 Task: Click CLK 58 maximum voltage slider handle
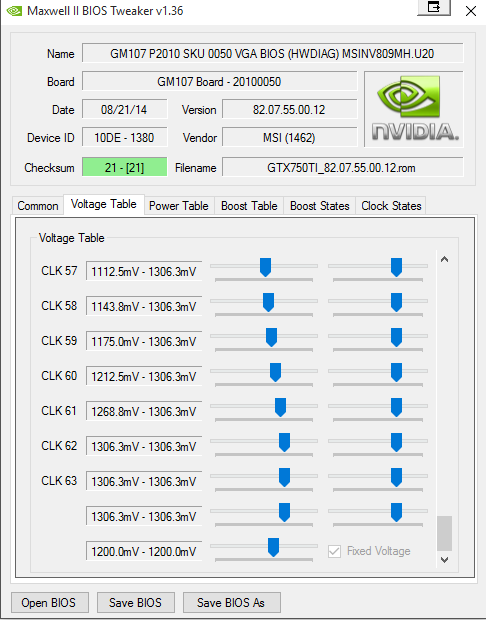[x=396, y=302]
